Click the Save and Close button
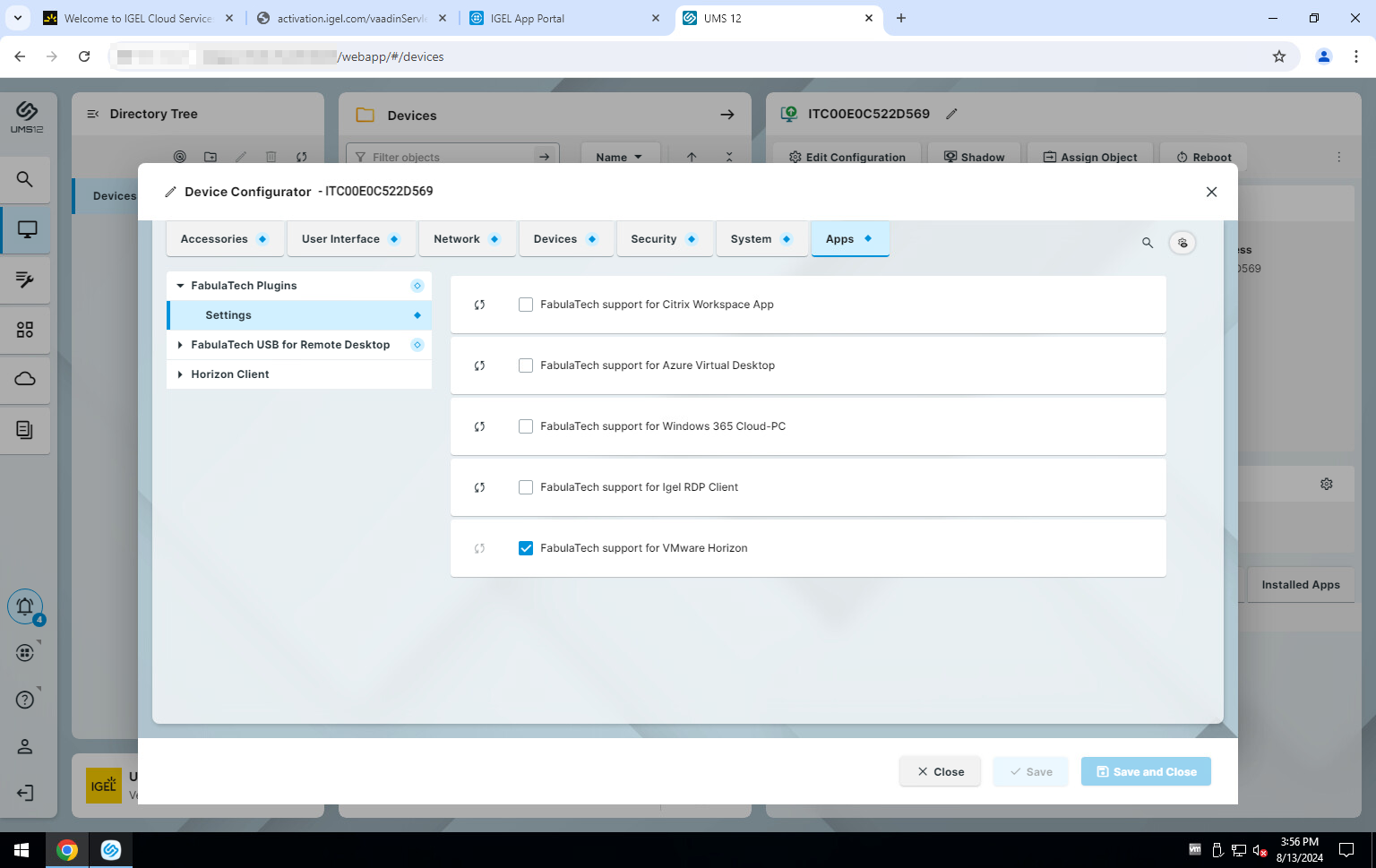This screenshot has width=1376, height=868. click(x=1146, y=771)
